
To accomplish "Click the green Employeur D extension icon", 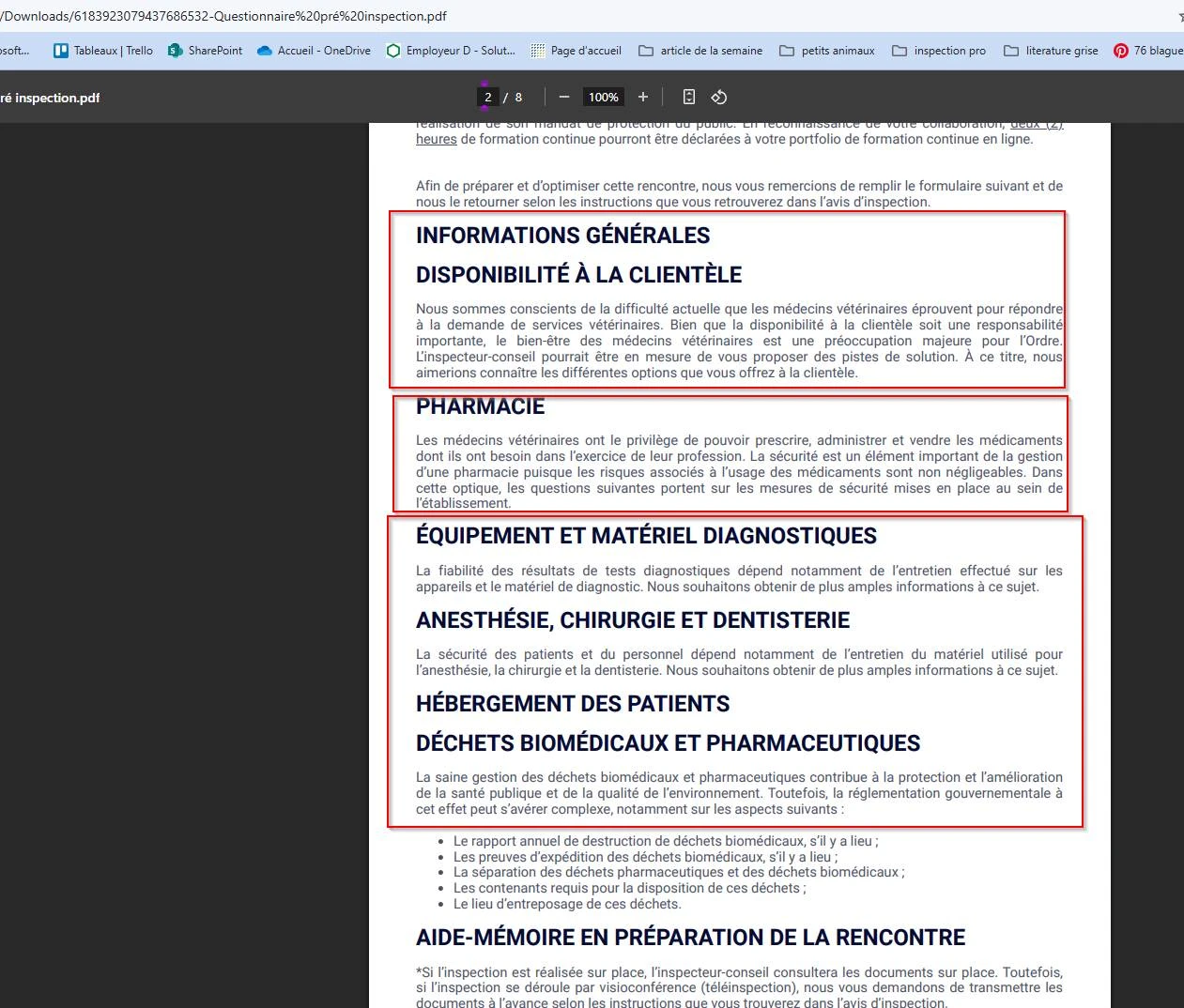I will click(x=393, y=51).
